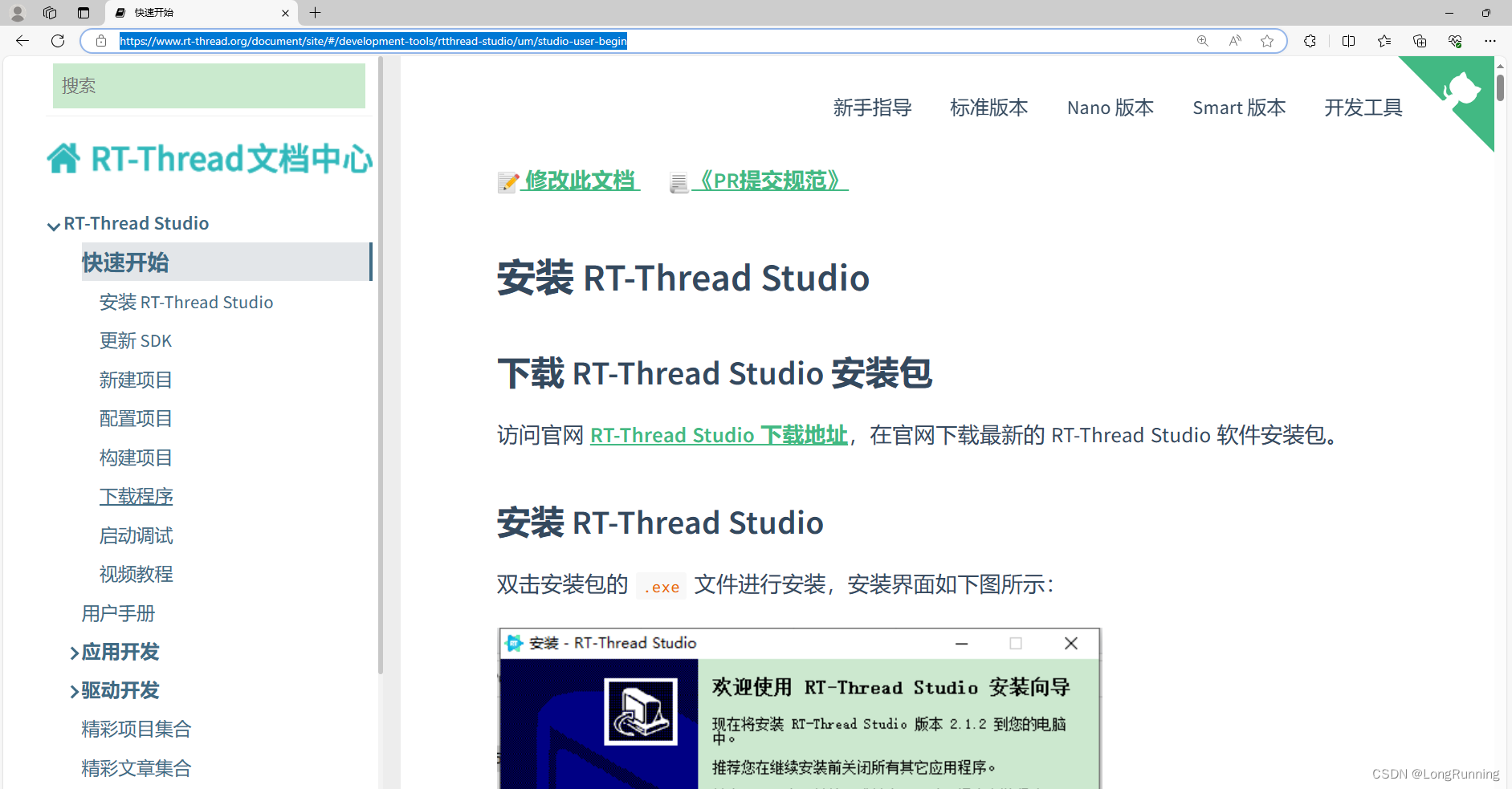Click the back navigation arrow
Viewport: 1512px width, 789px height.
coord(22,41)
